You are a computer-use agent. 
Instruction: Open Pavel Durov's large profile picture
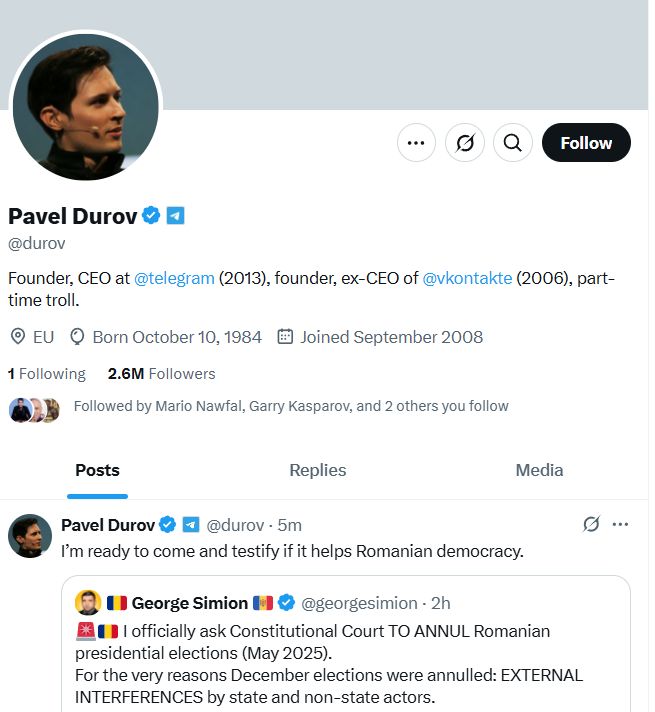[85, 106]
